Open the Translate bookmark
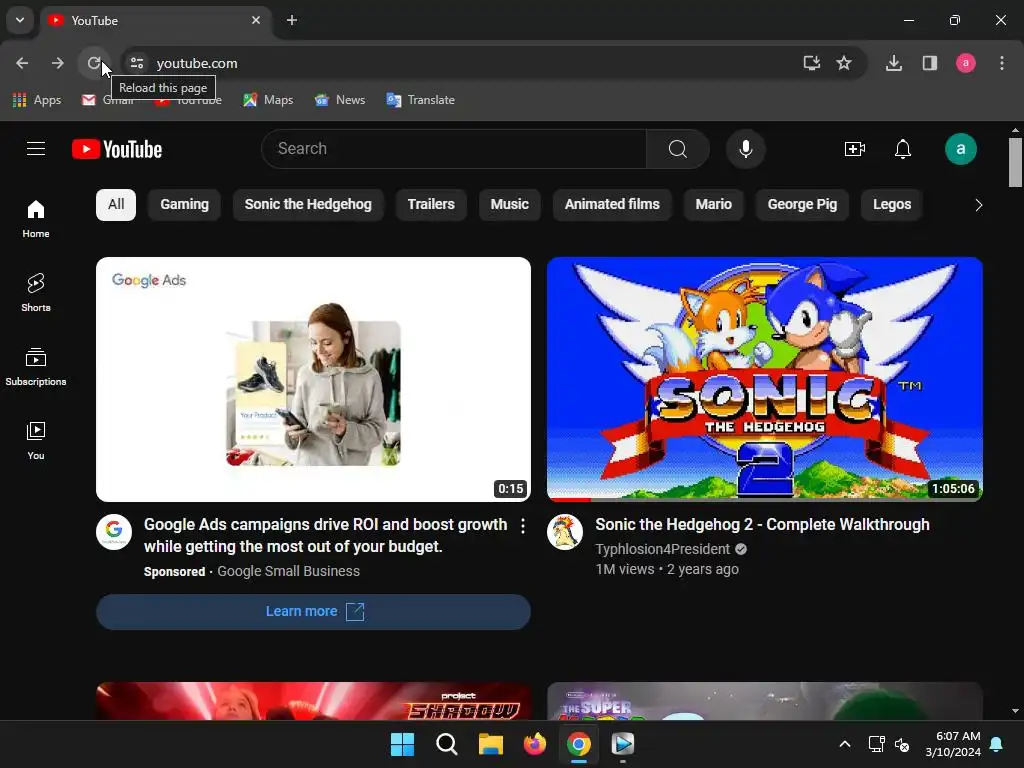The height and width of the screenshot is (768, 1024). 421,100
